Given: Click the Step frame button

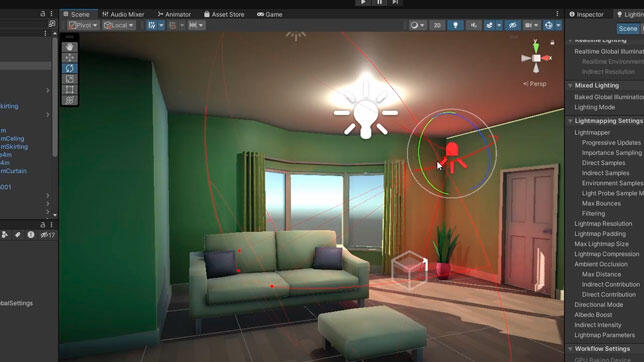Looking at the screenshot, I should pos(395,2).
